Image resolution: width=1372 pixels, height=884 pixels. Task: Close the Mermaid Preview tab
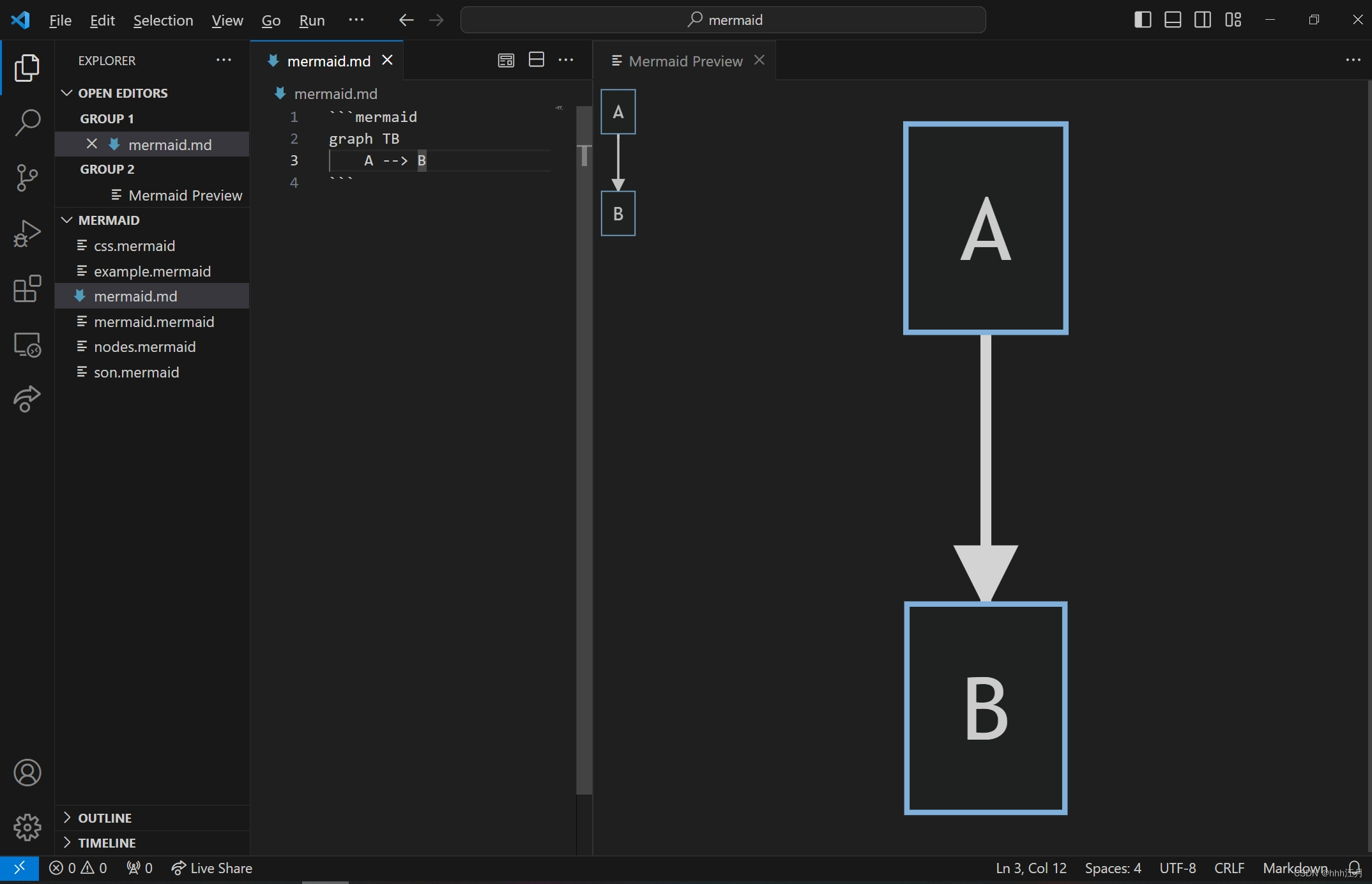[759, 60]
